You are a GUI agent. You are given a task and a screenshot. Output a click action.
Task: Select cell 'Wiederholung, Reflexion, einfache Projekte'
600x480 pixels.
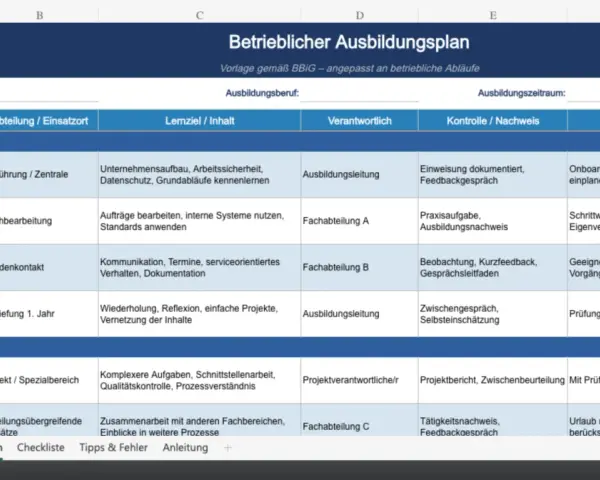click(x=199, y=314)
